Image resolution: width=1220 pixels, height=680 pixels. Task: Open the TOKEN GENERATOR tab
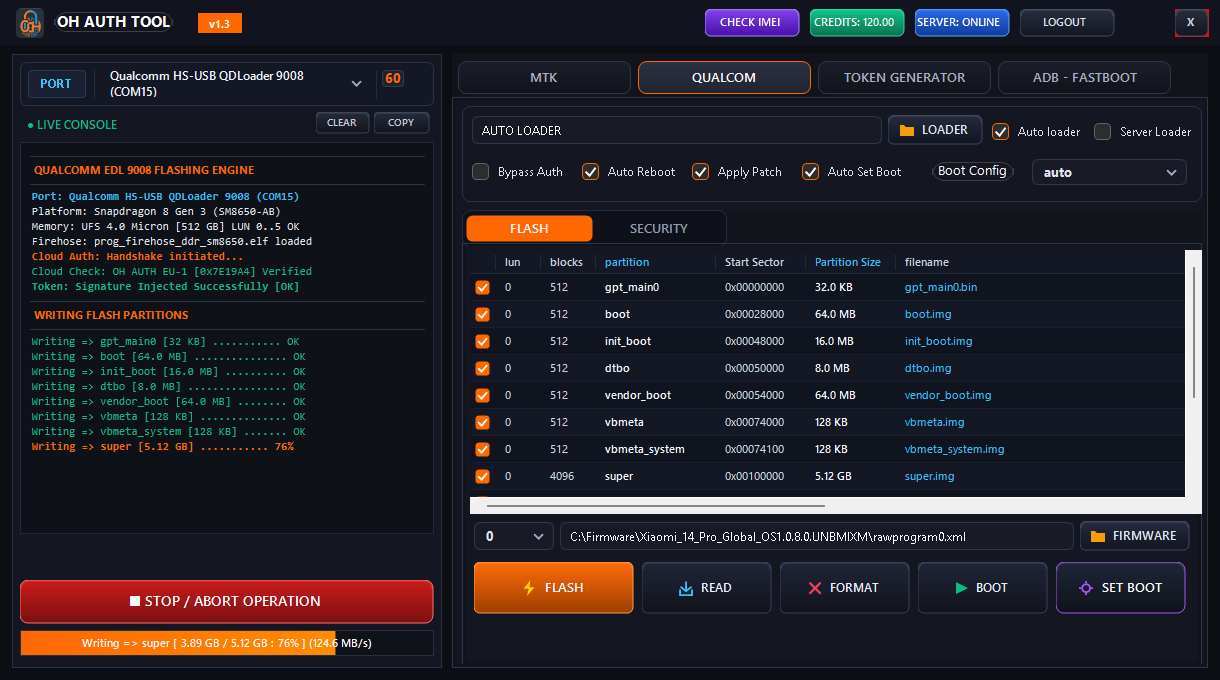pyautogui.click(x=904, y=77)
